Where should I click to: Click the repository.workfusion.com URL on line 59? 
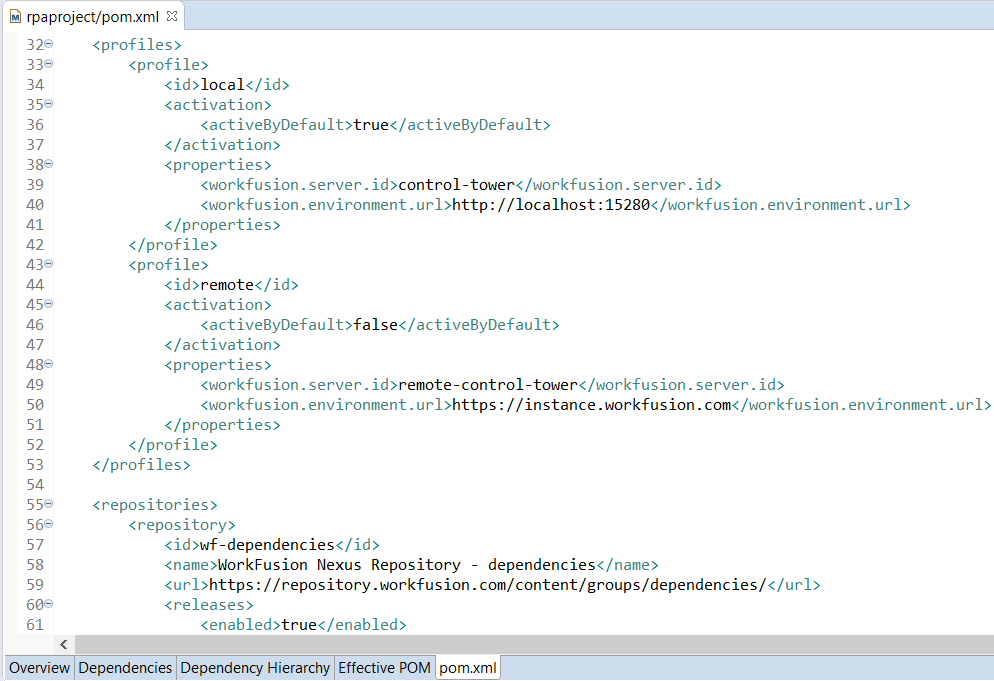pos(487,585)
